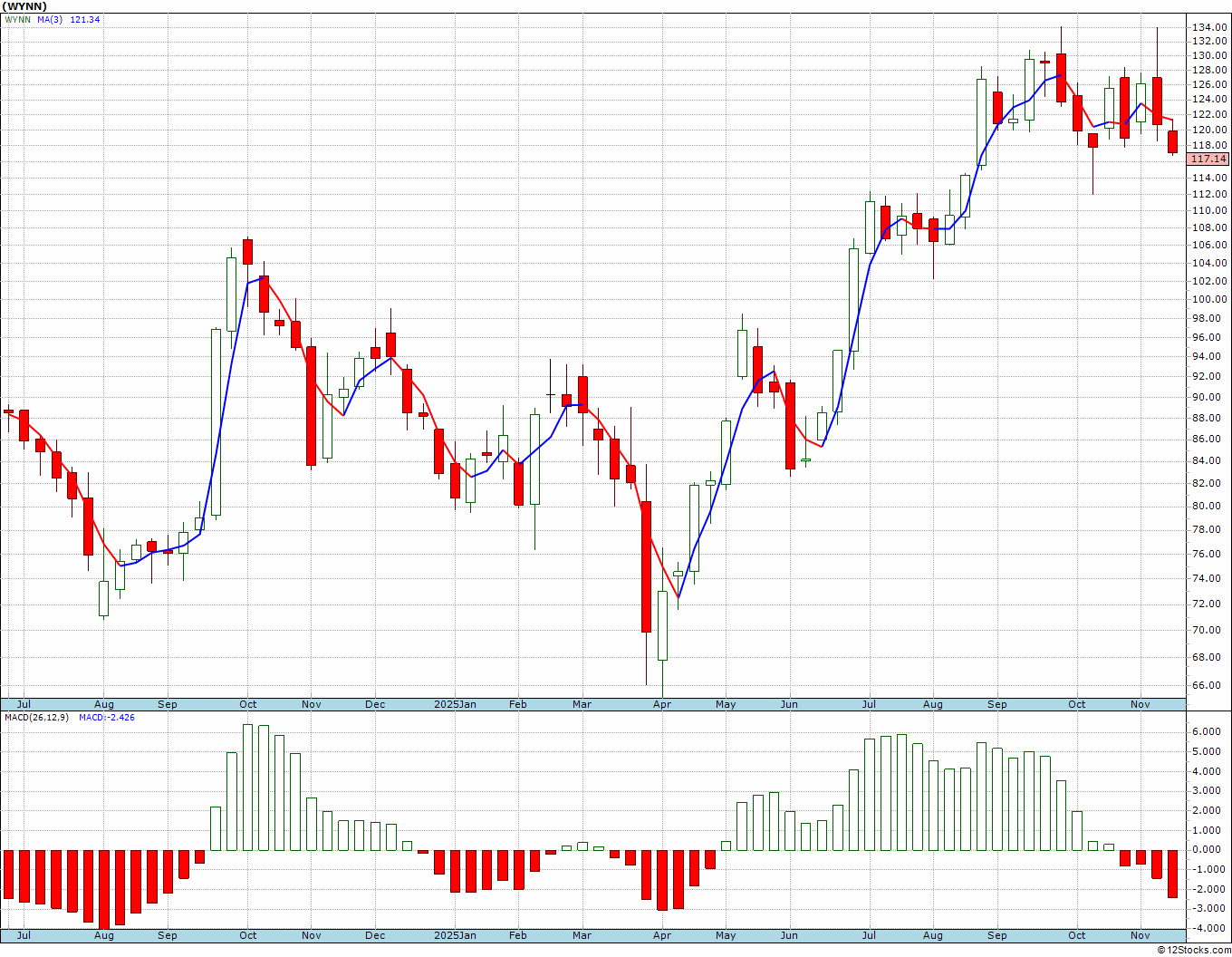The image size is (1232, 957).
Task: Select the "104.00" price axis label
Action: coord(1210,263)
